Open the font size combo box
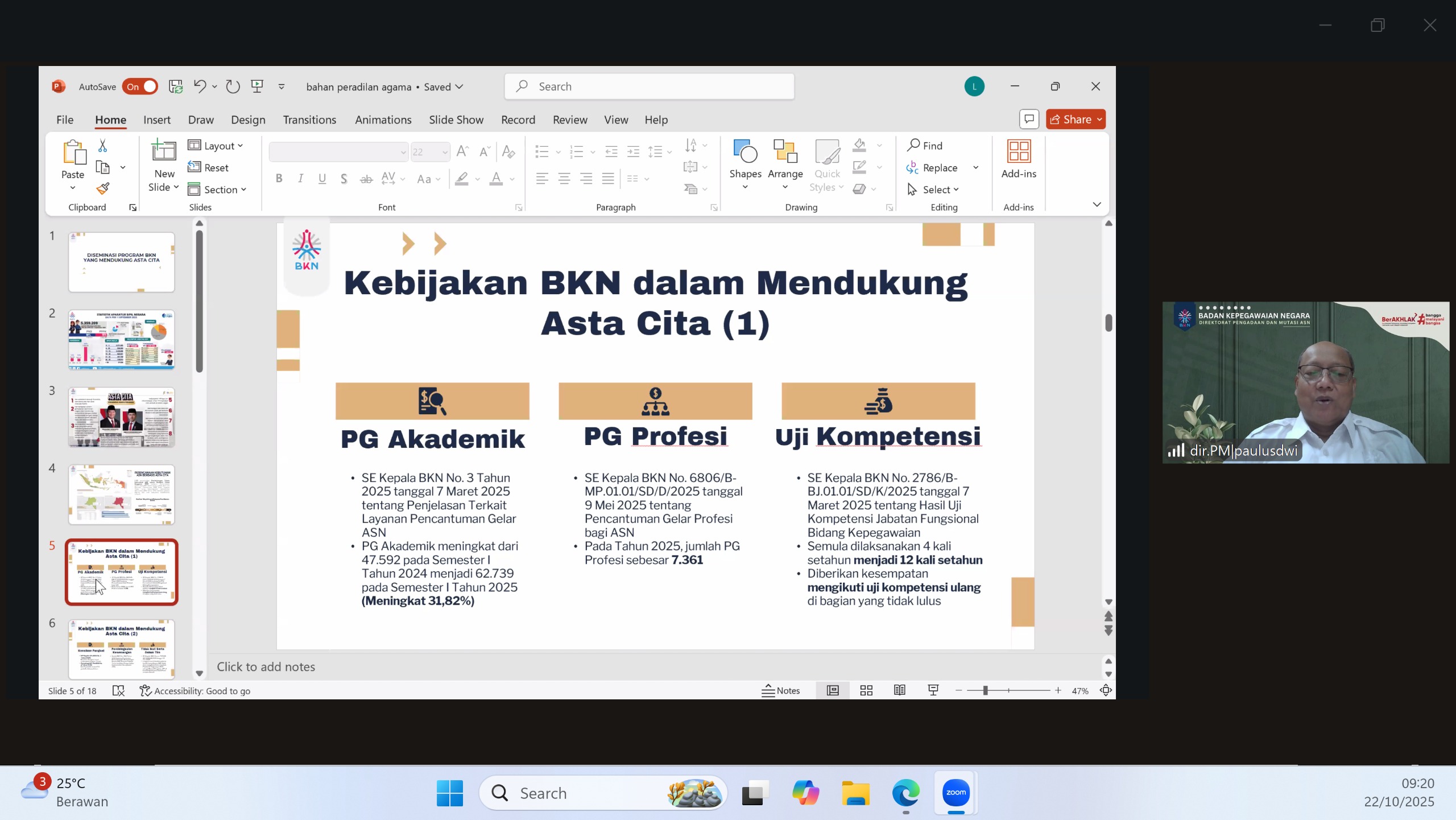Screen dimensions: 1456x820 coord(431,152)
